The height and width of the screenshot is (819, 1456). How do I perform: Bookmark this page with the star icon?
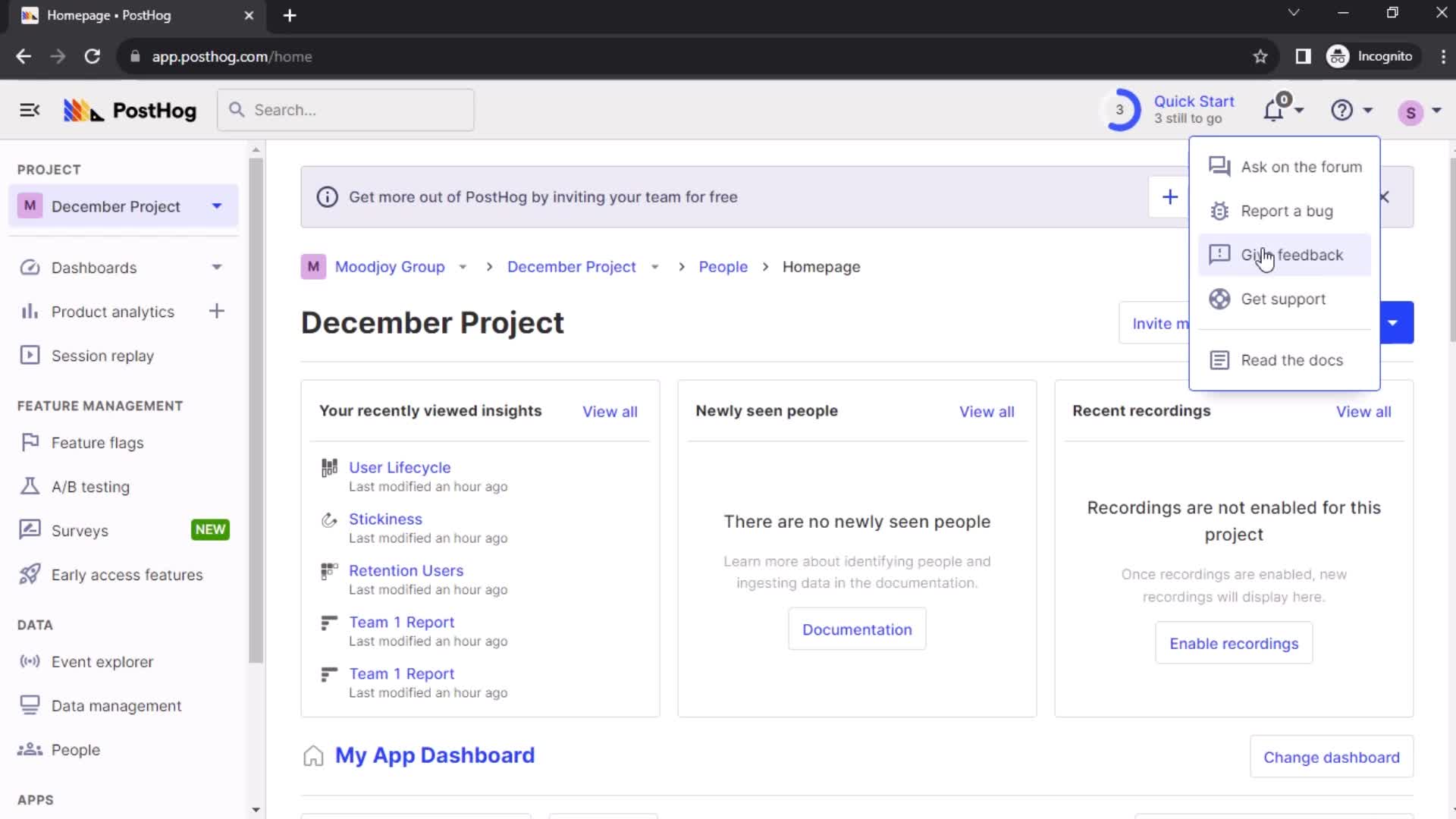point(1260,57)
